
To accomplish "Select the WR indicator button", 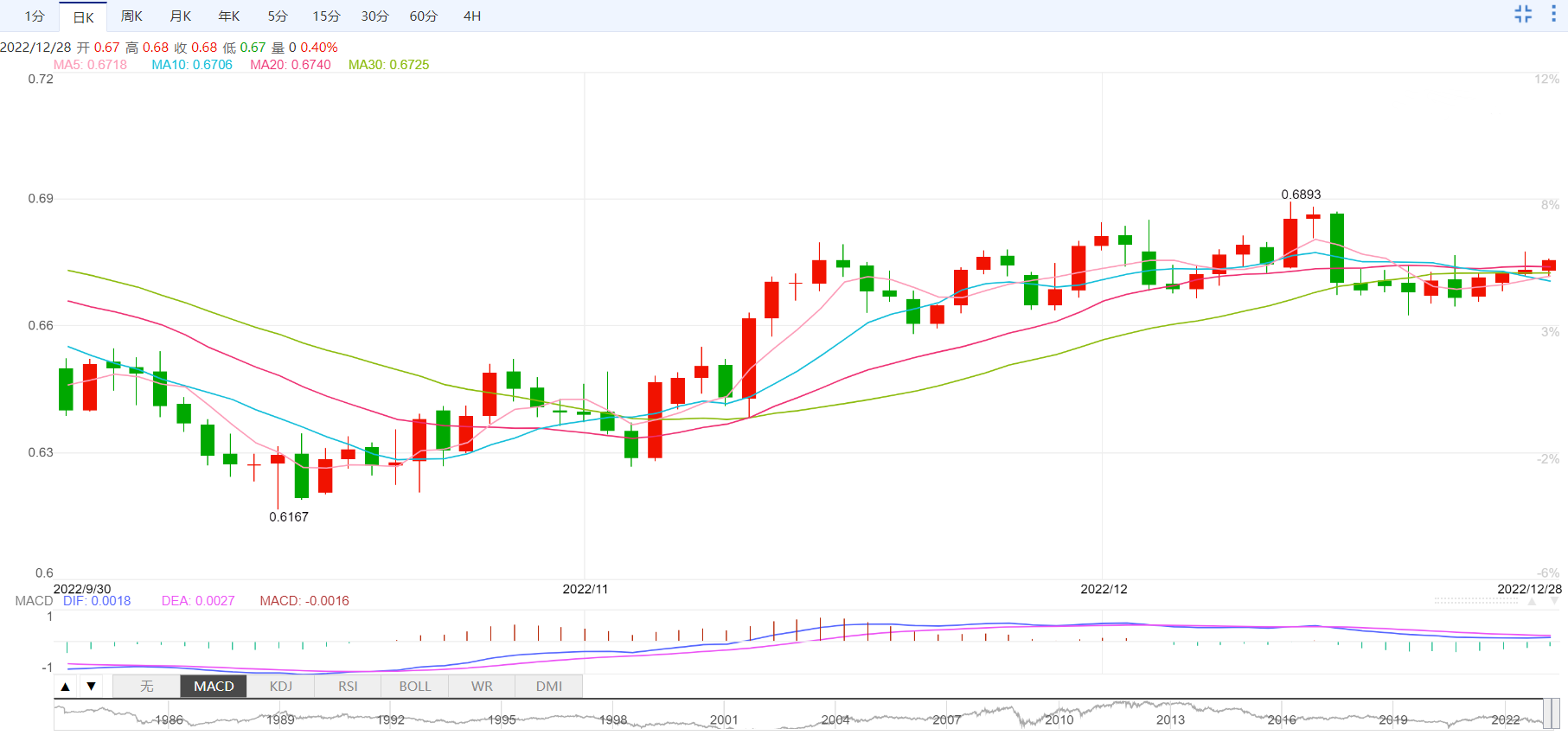I will pos(482,686).
